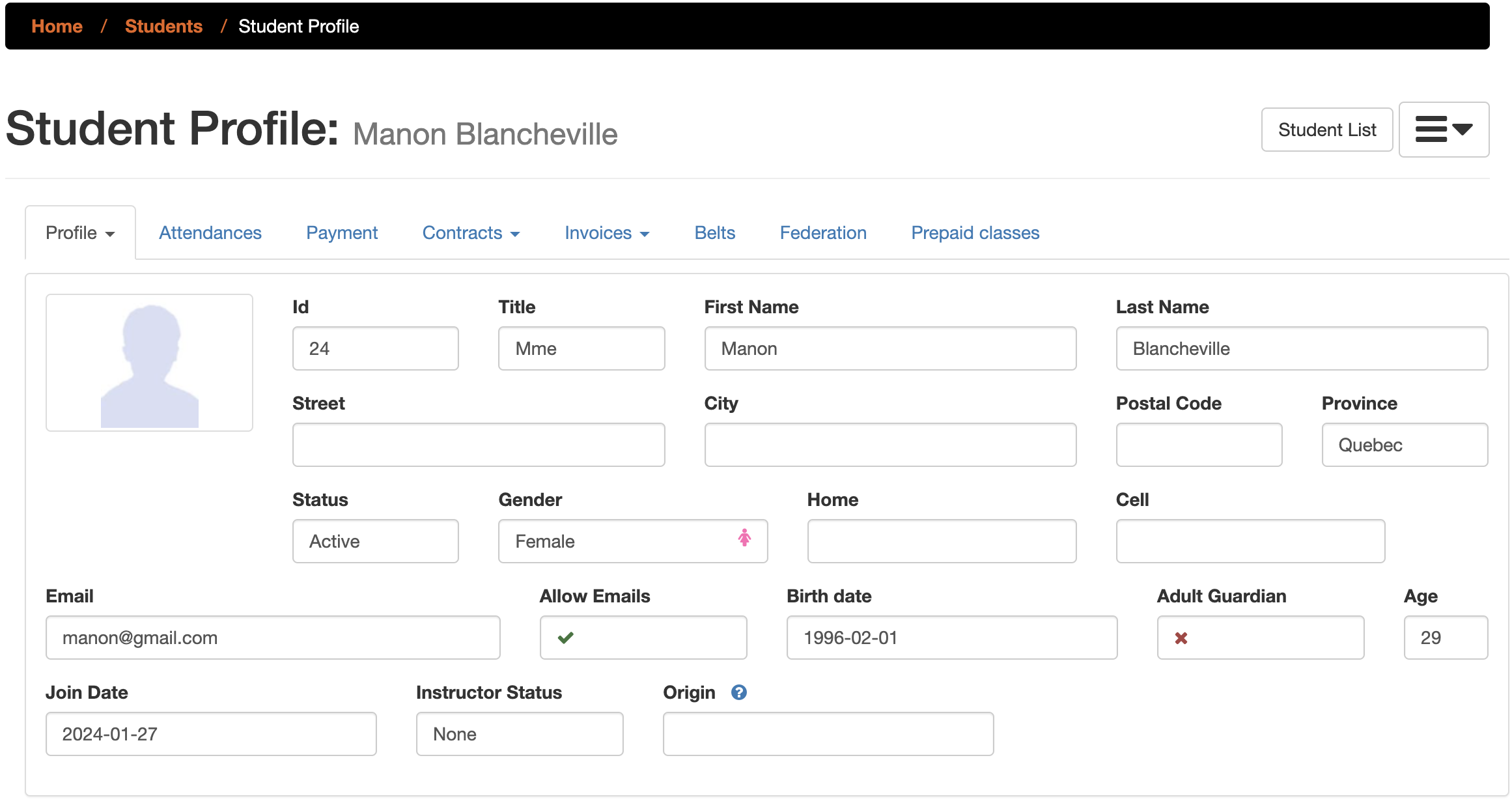Go to Students breadcrumb link
The width and height of the screenshot is (1512, 801).
[x=163, y=26]
